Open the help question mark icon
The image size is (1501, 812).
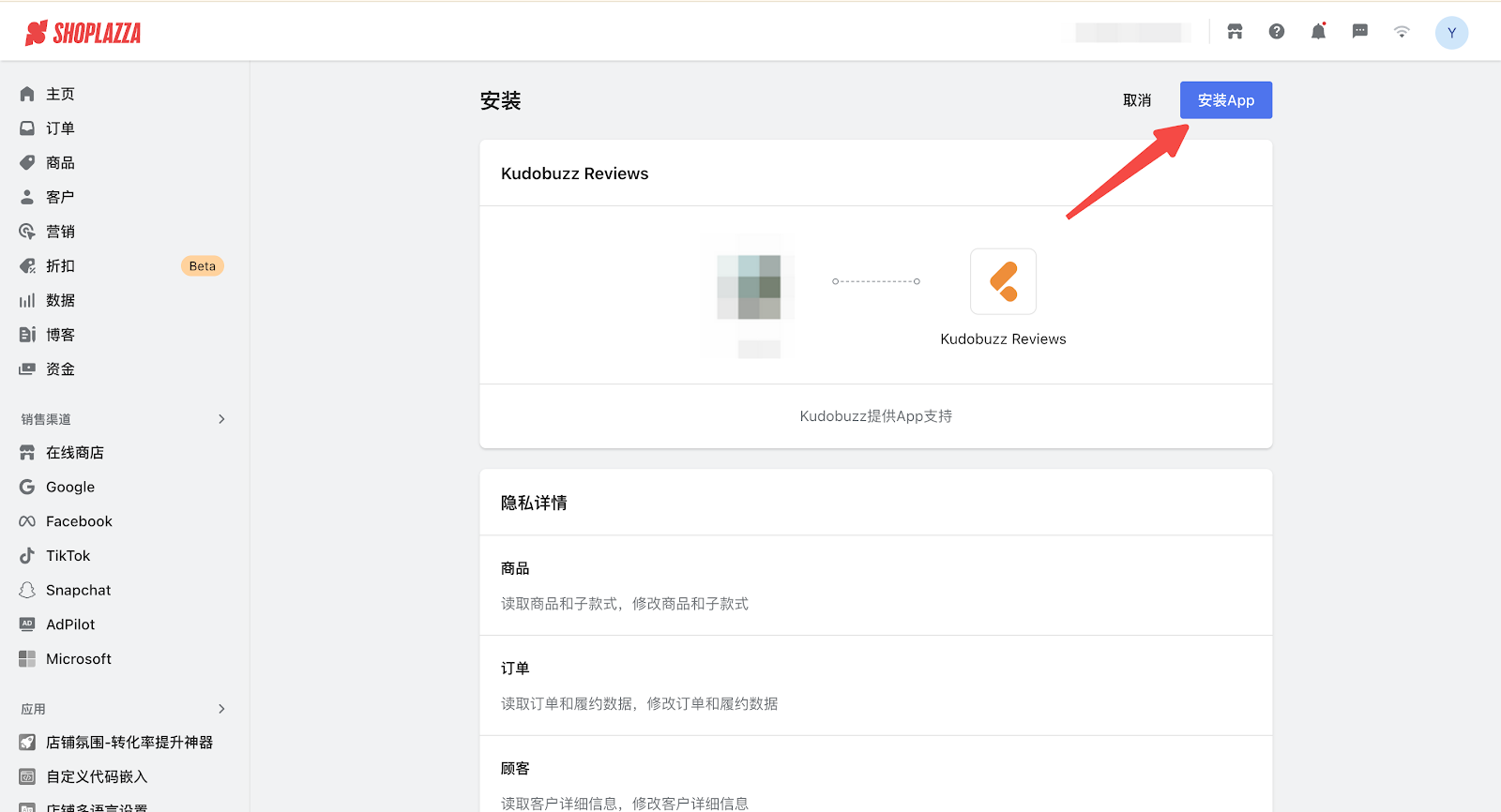tap(1277, 32)
